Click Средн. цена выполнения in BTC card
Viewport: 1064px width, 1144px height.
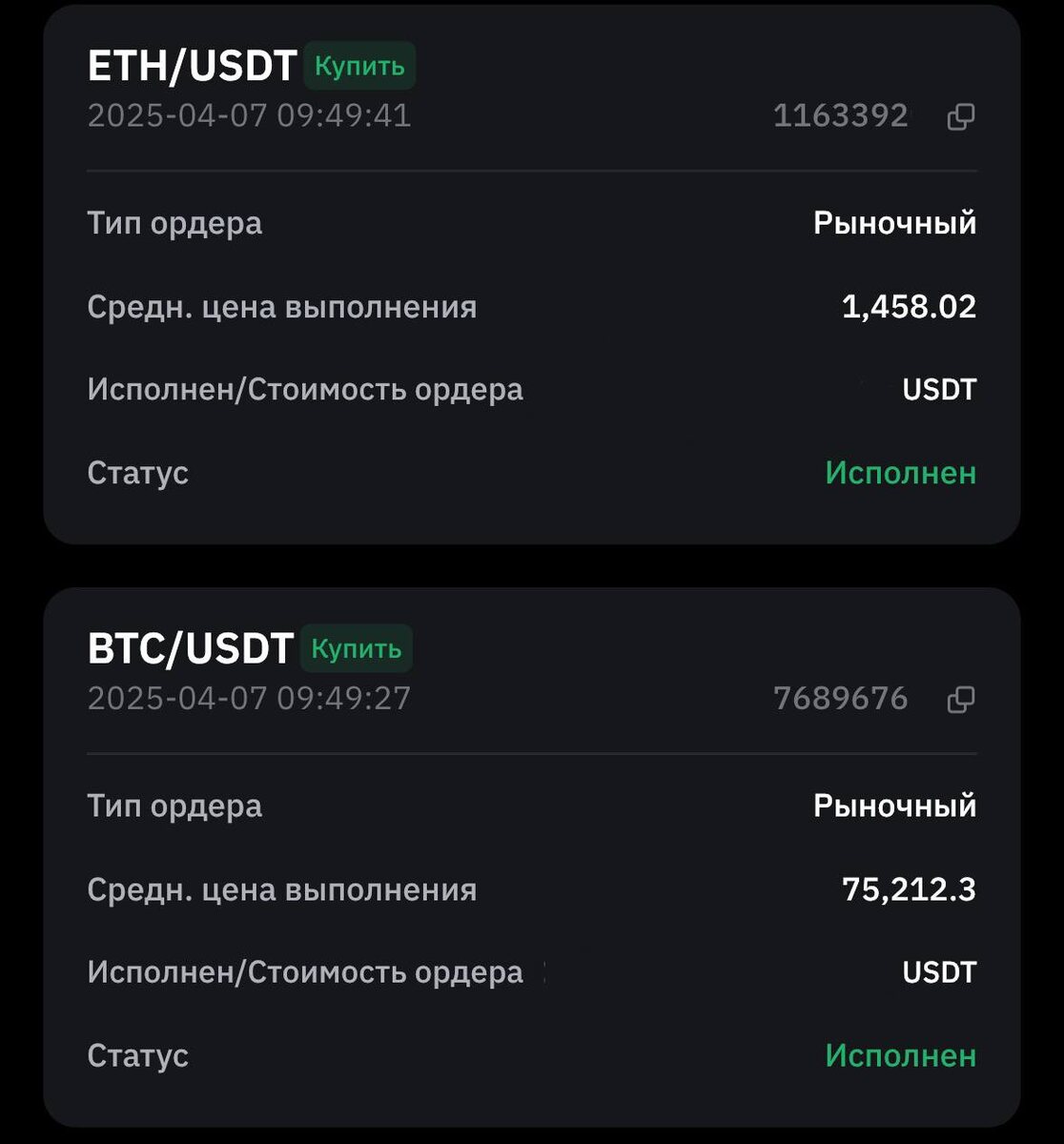point(281,889)
